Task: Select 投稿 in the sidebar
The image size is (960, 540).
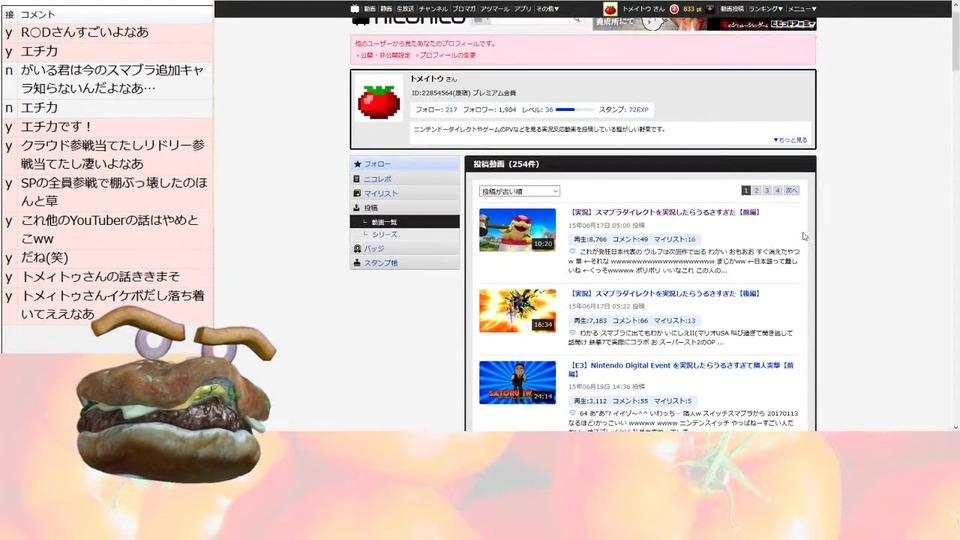Action: pos(371,208)
